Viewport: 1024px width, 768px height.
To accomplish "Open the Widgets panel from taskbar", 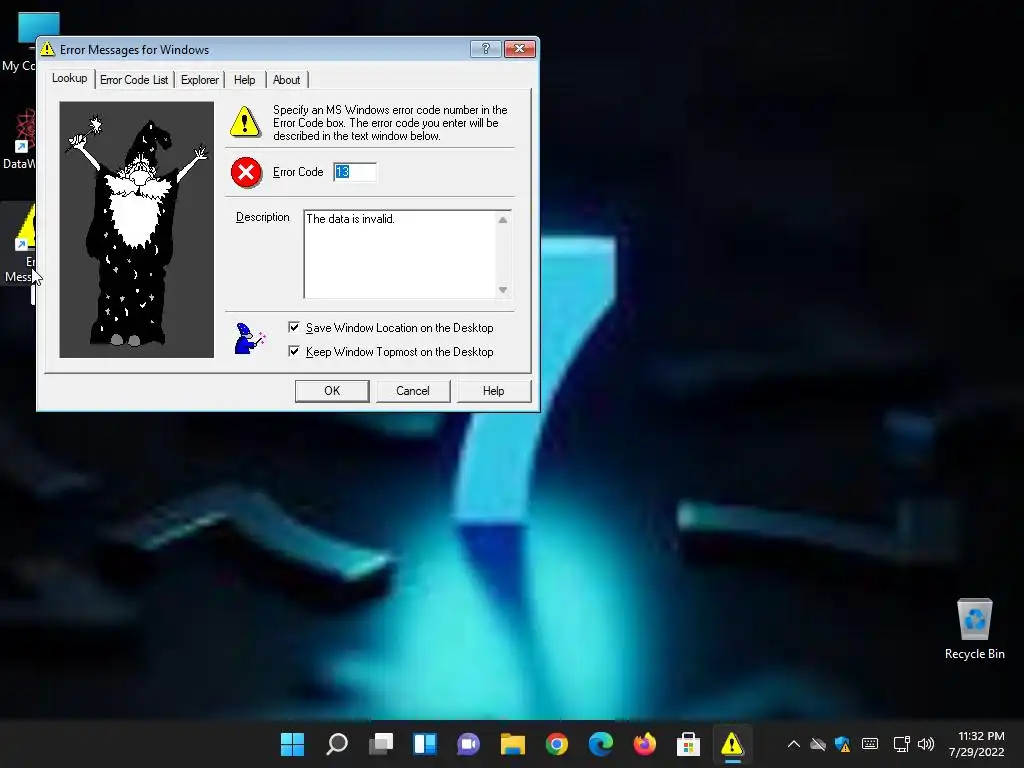I will [424, 744].
